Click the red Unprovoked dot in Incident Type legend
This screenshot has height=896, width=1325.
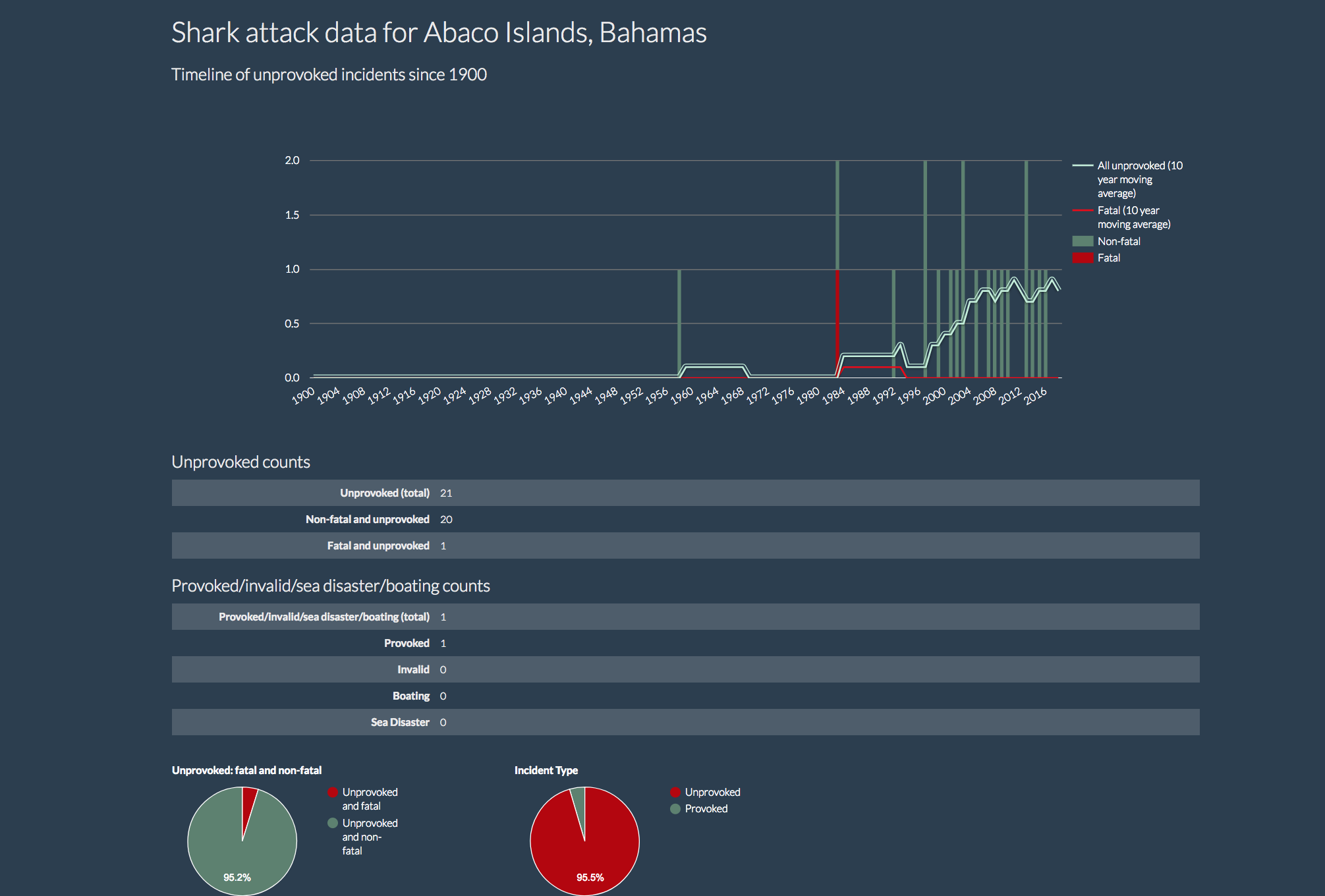675,793
